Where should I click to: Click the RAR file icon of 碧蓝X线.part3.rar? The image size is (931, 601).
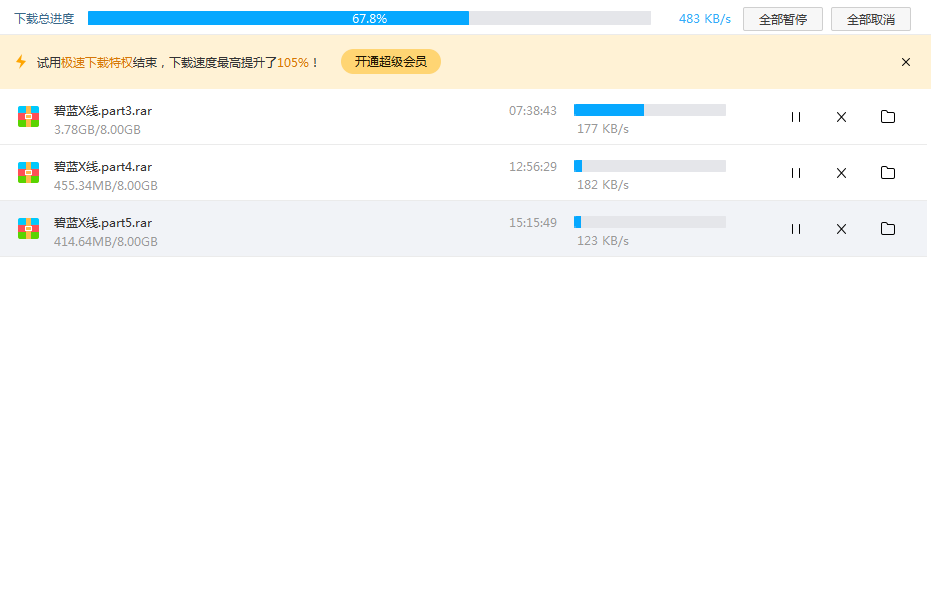click(x=28, y=116)
